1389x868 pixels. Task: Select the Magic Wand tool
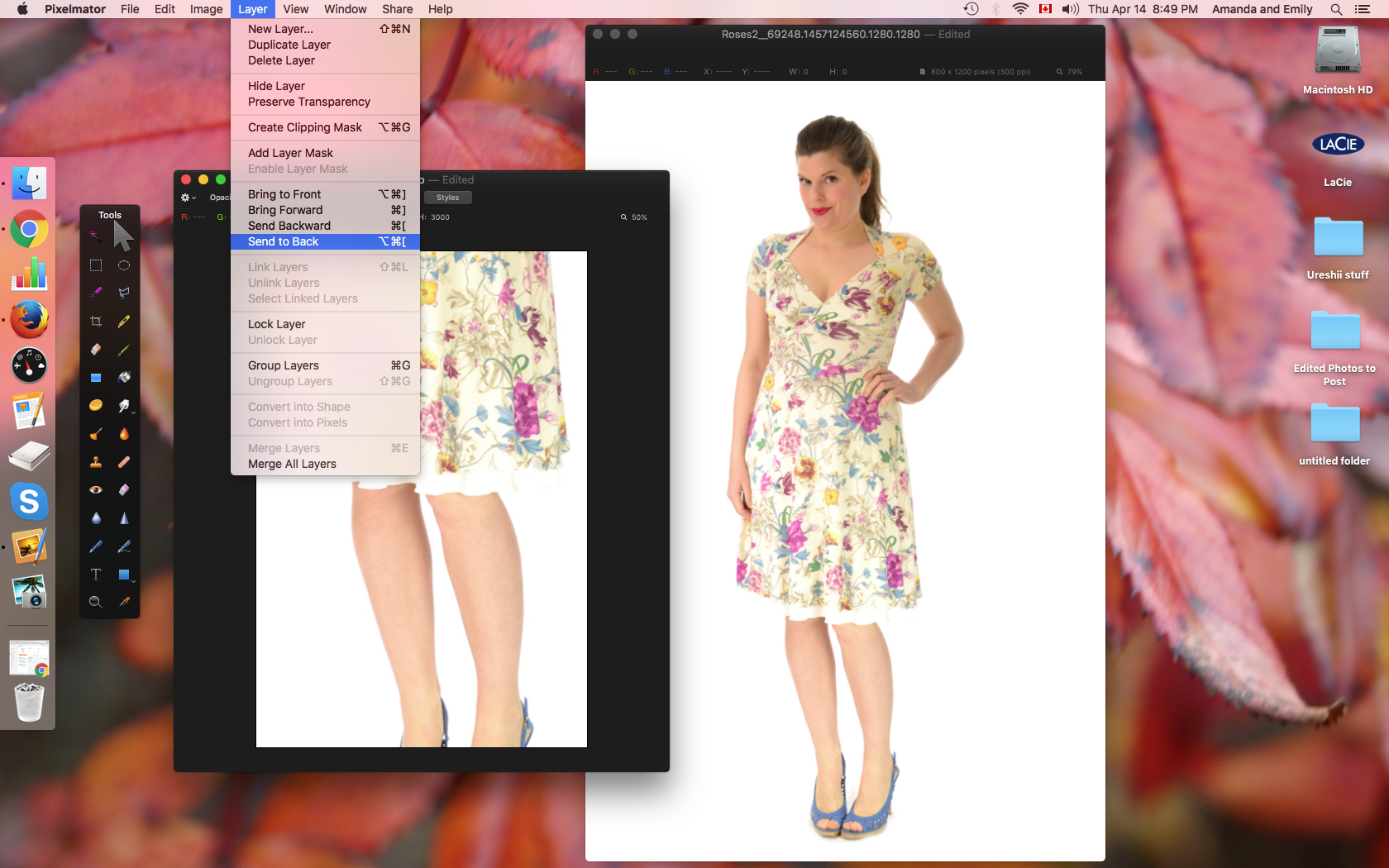(96, 236)
